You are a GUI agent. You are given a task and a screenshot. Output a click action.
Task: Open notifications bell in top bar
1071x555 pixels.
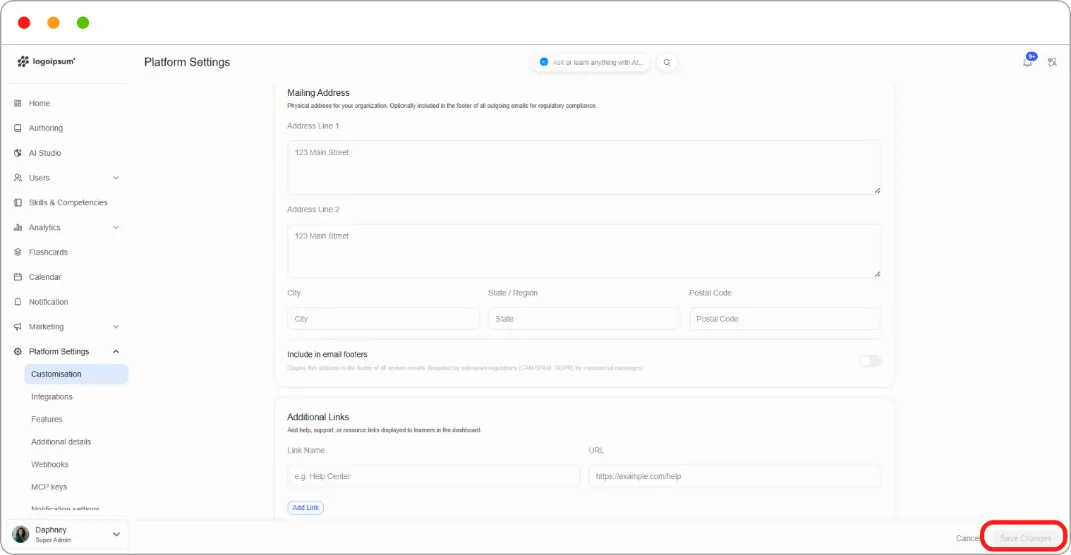click(x=1027, y=61)
